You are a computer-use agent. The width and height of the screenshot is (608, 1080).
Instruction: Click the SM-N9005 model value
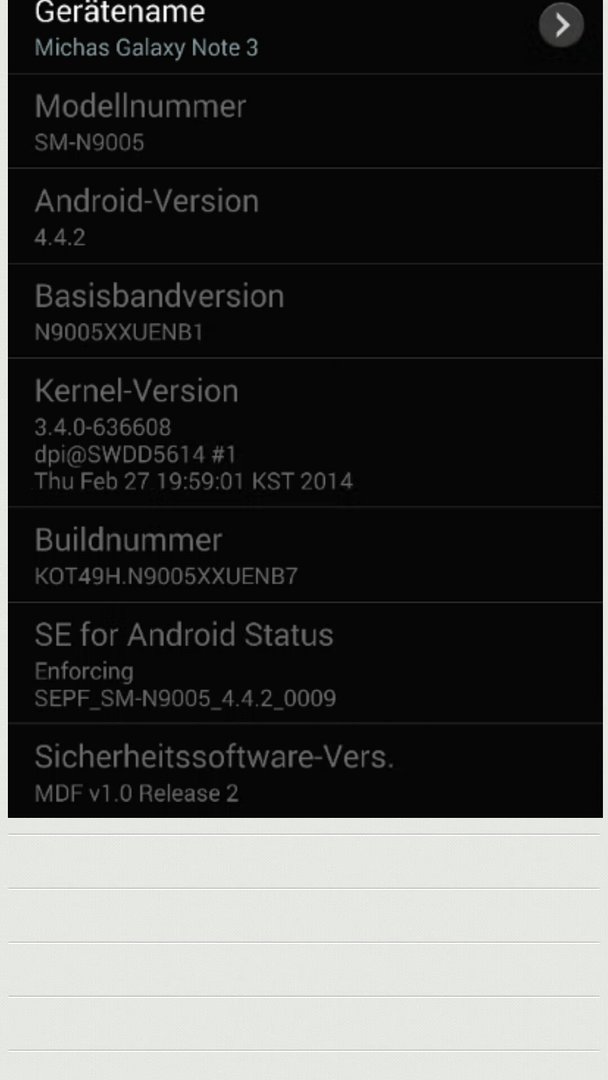coord(90,143)
